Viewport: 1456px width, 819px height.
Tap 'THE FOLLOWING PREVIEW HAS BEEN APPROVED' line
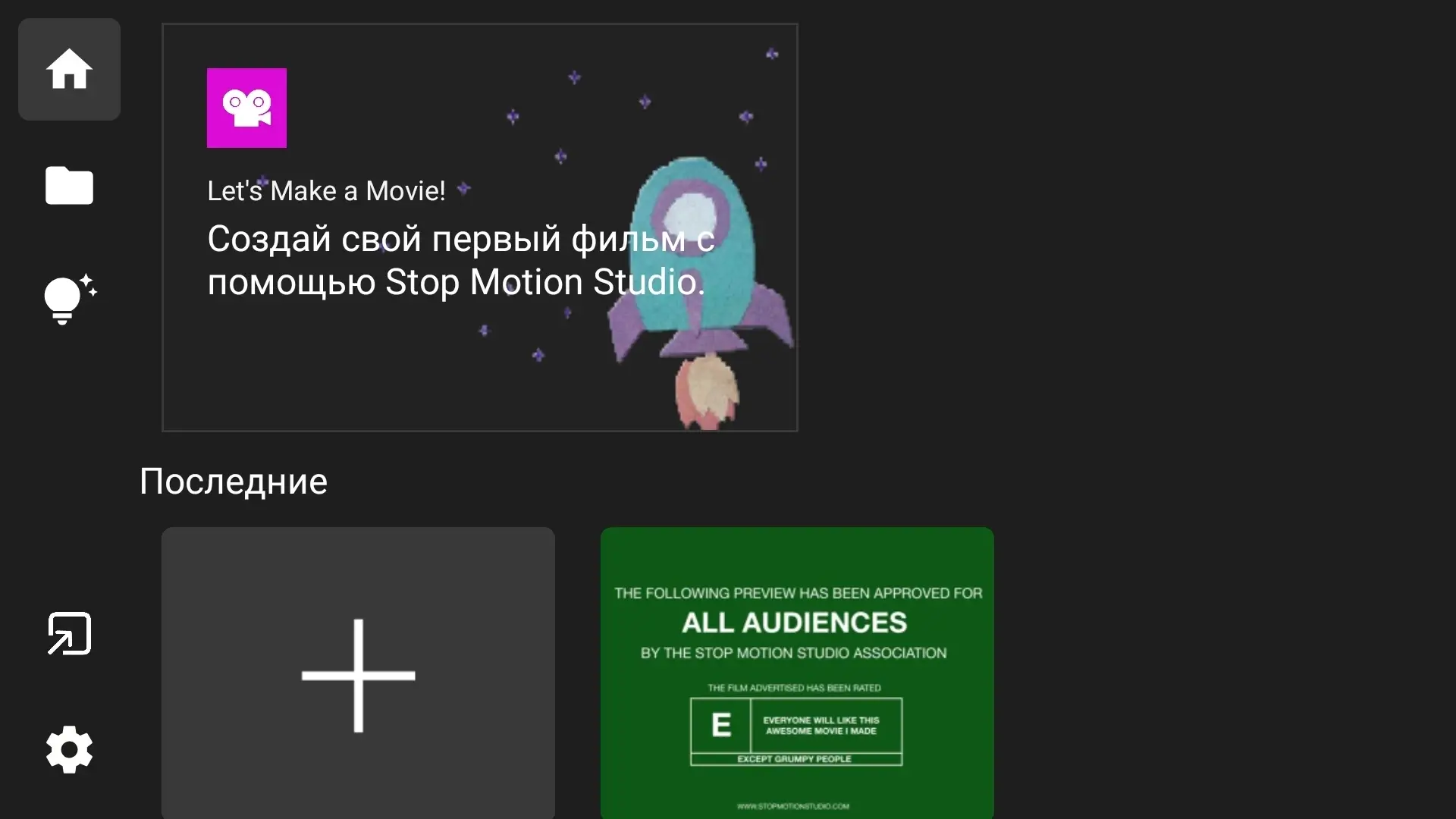pyautogui.click(x=798, y=593)
